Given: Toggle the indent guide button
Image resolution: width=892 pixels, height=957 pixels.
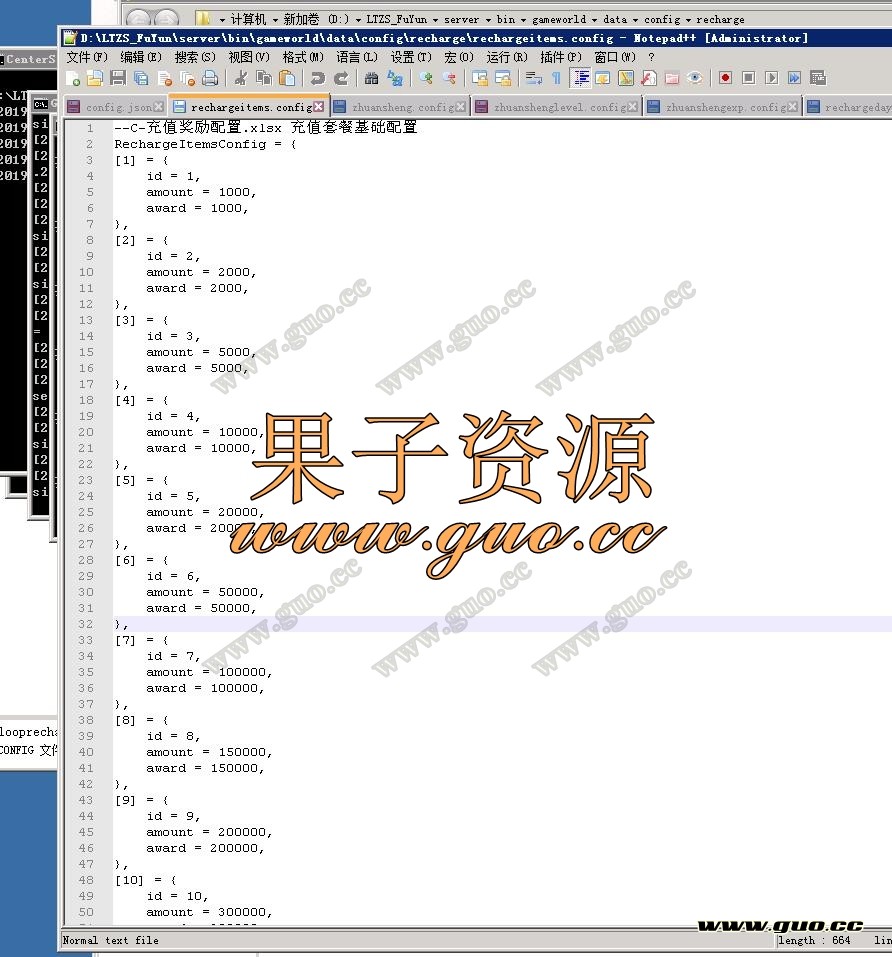Looking at the screenshot, I should (580, 78).
